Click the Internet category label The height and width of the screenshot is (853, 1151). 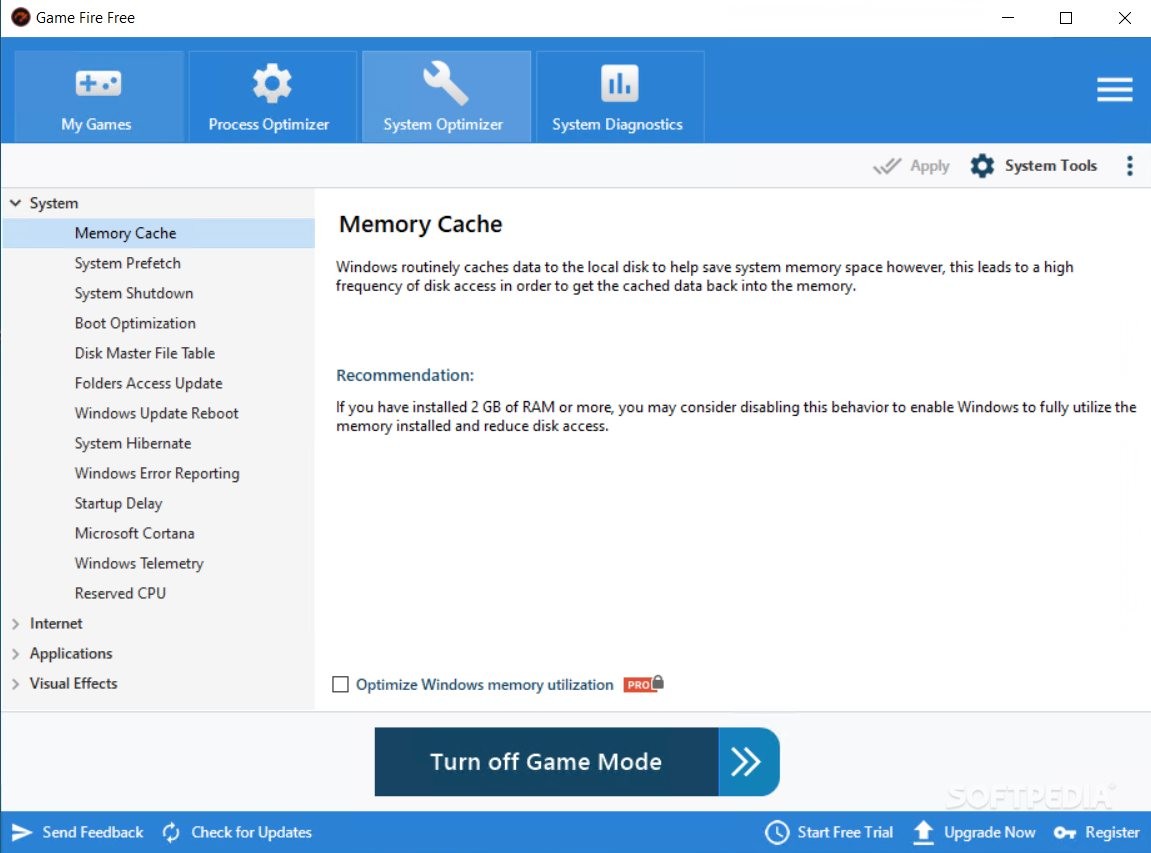point(56,624)
